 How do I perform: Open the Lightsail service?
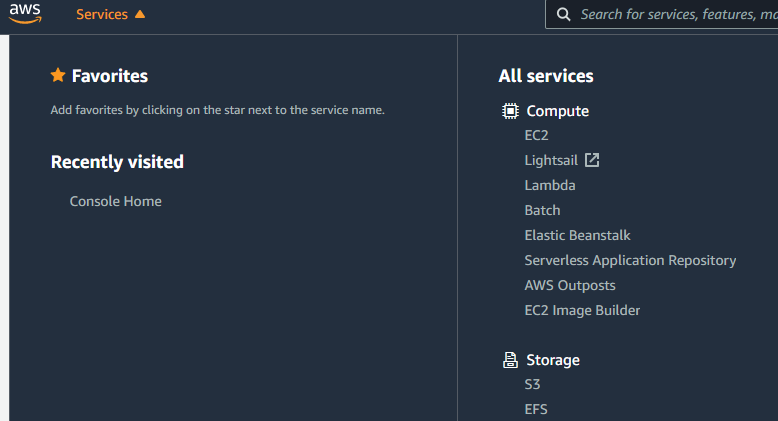click(551, 160)
